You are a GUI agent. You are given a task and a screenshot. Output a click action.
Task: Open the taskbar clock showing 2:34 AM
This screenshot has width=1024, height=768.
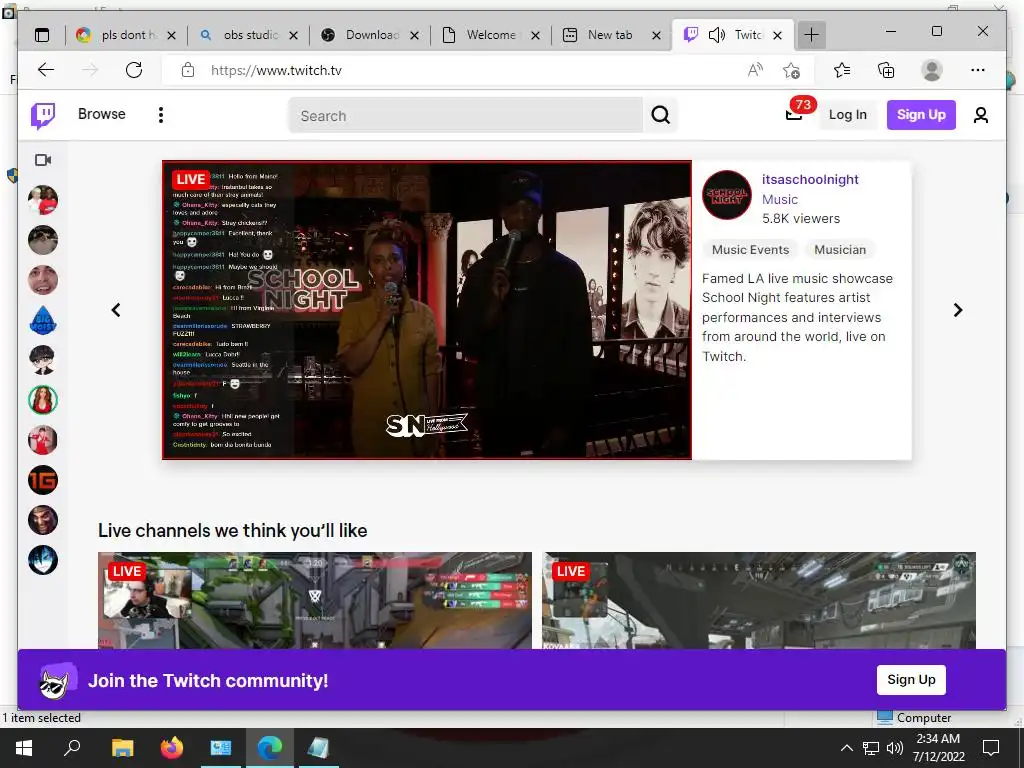[938, 748]
